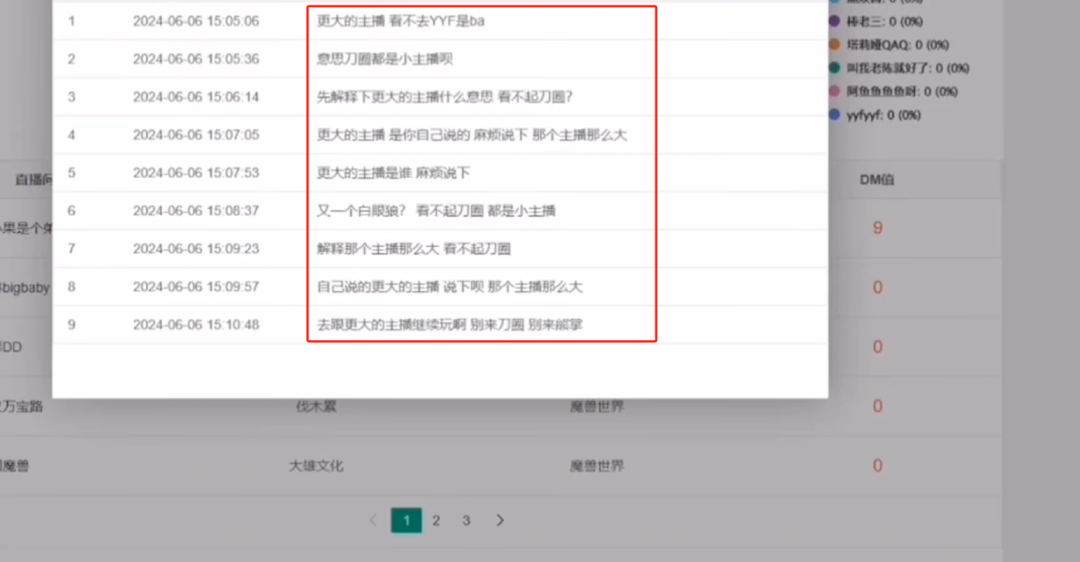This screenshot has height=562, width=1080.
Task: Click the DM value 0 in 伐木累 row
Action: coord(878,406)
